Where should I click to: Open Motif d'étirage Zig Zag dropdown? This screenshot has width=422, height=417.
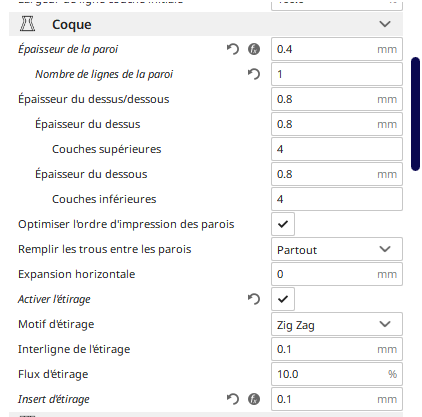337,324
